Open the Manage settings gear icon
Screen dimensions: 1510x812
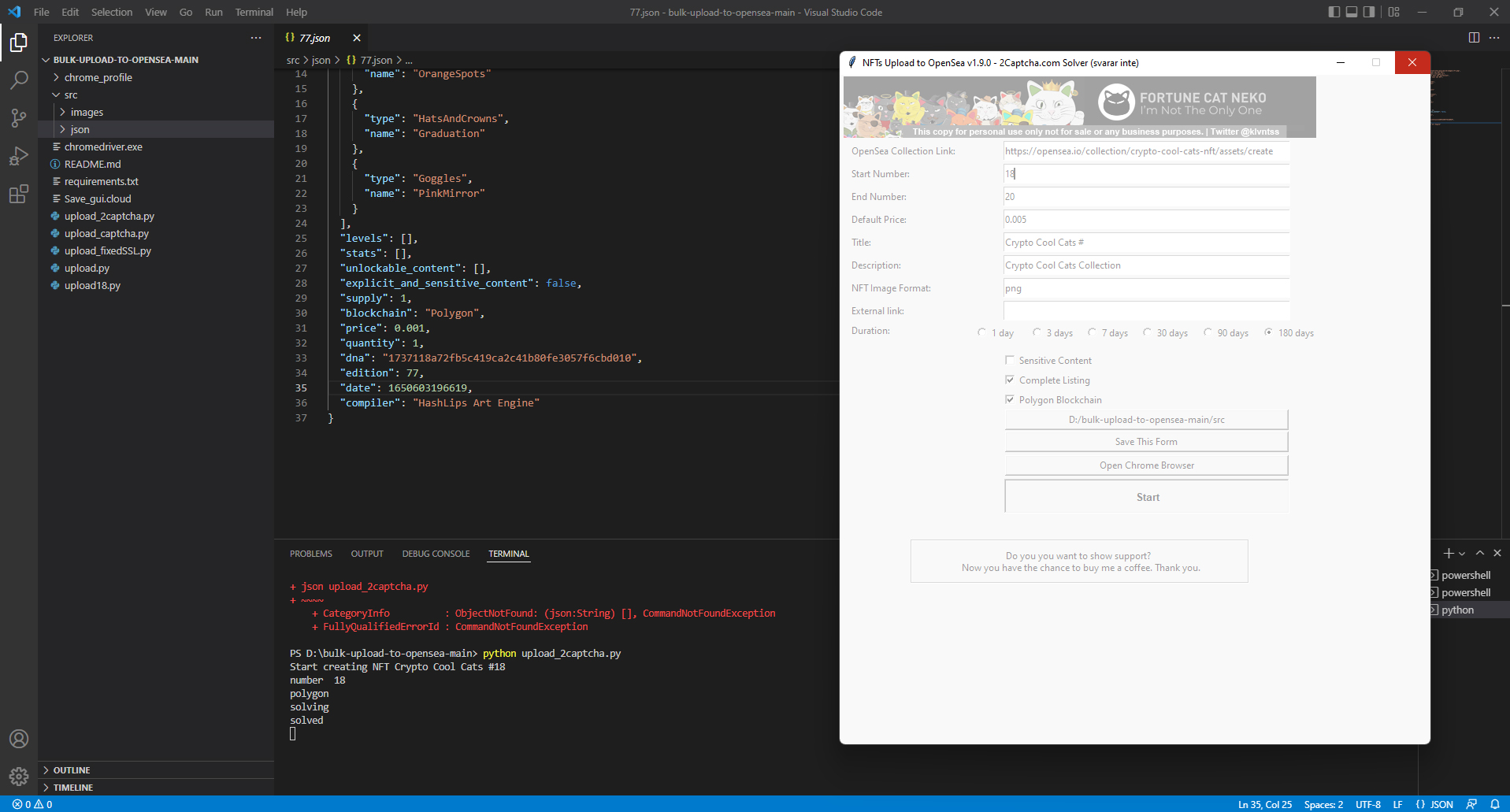[19, 776]
